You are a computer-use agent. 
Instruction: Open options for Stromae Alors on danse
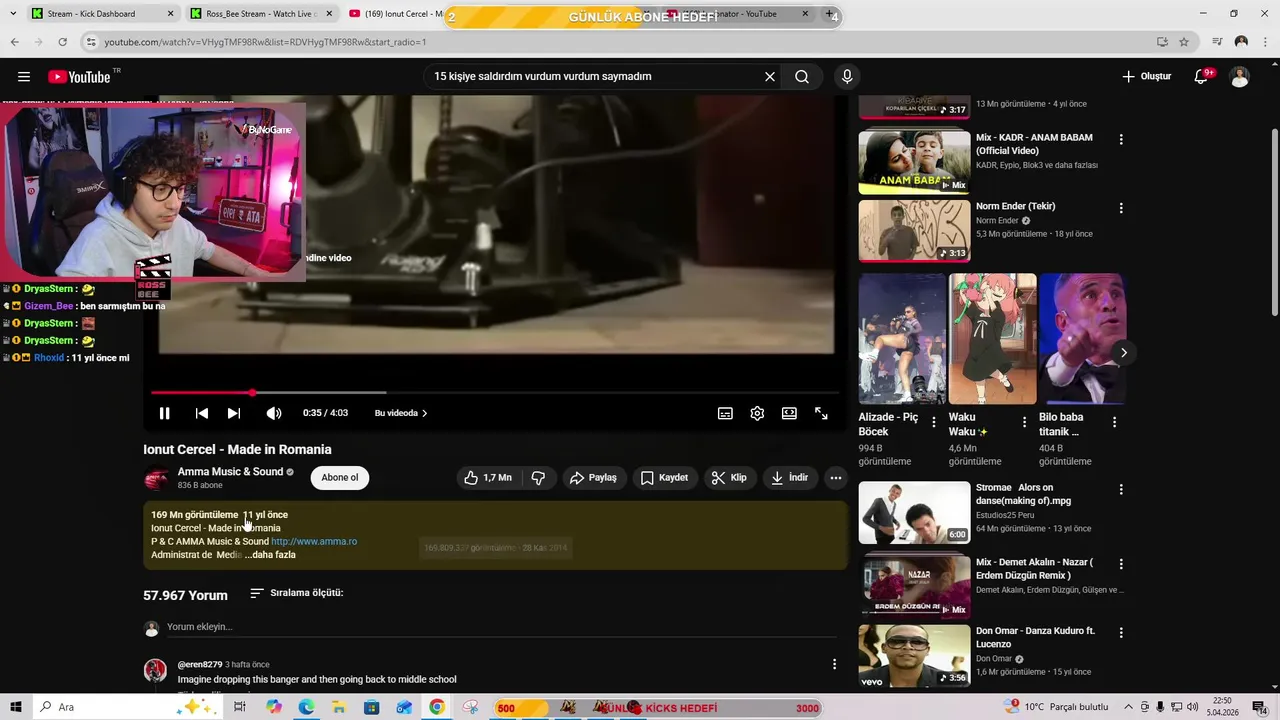click(x=1121, y=490)
